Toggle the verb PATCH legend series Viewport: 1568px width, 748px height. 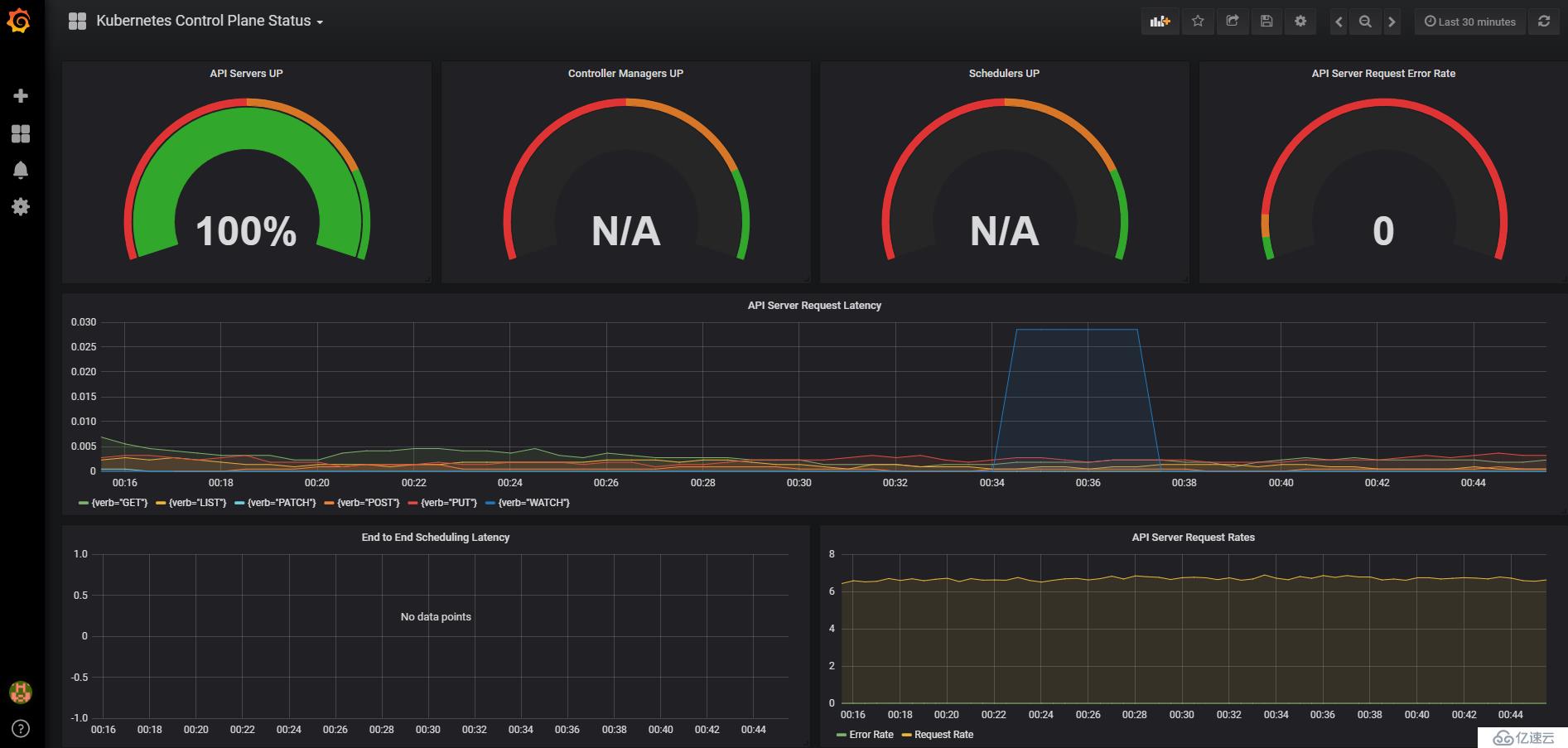[282, 503]
